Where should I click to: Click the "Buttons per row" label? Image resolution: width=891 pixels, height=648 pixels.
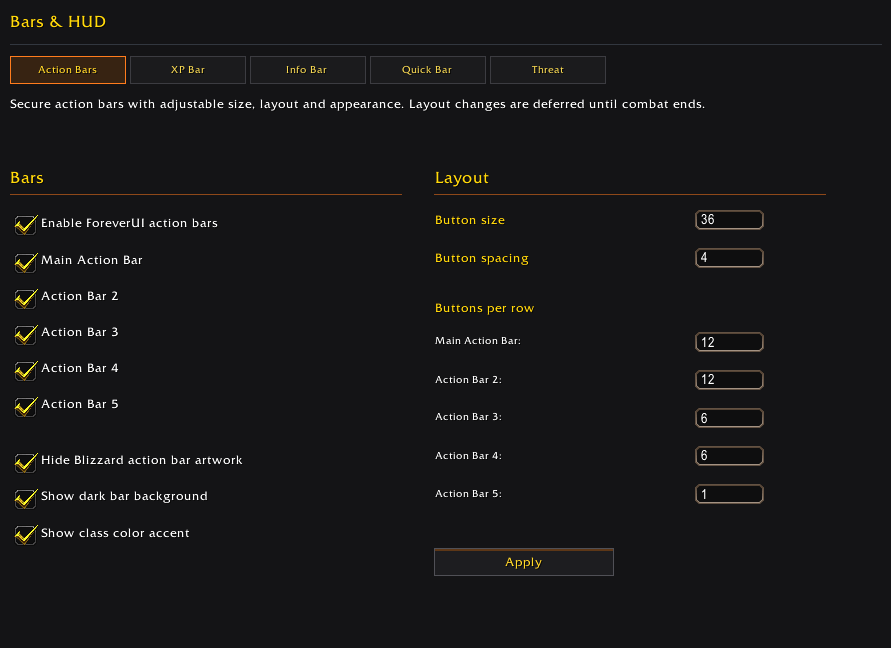pyautogui.click(x=484, y=308)
